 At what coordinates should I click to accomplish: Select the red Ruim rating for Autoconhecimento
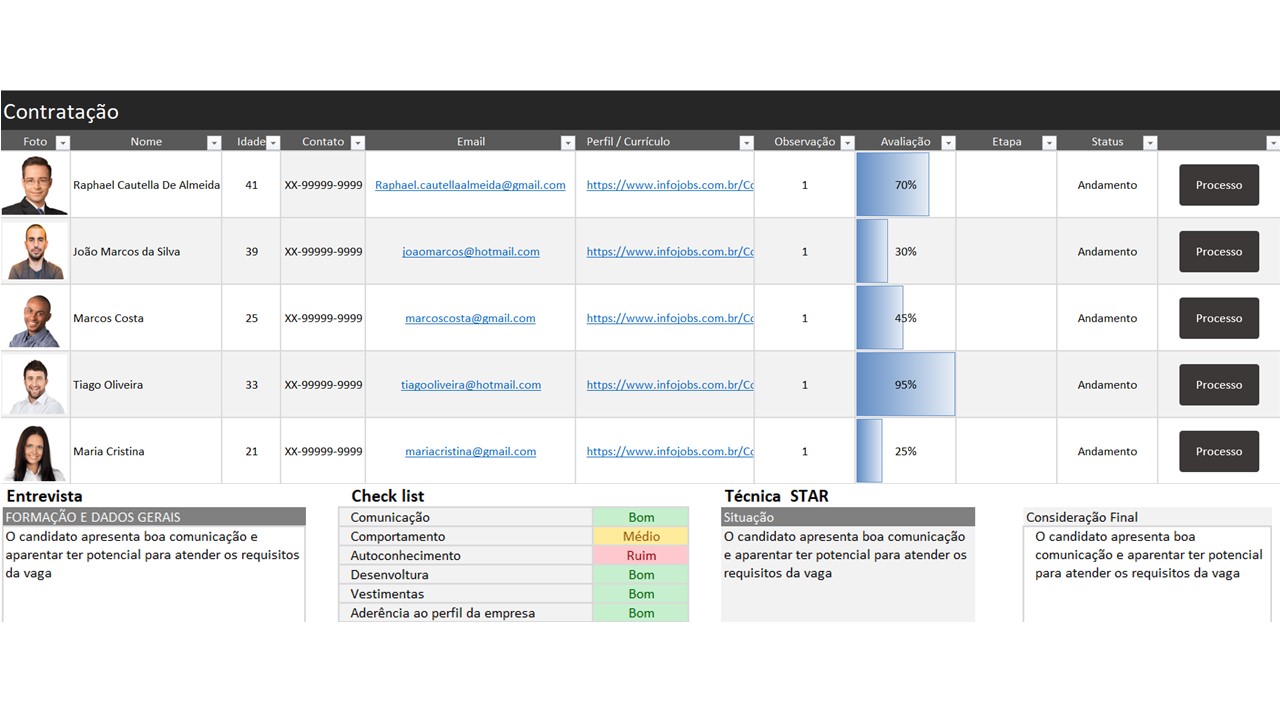(x=641, y=556)
